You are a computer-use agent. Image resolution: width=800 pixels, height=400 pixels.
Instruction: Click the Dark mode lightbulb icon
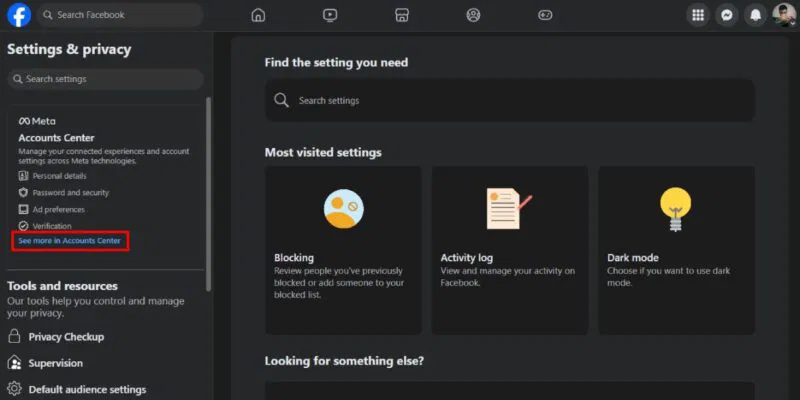pos(676,210)
